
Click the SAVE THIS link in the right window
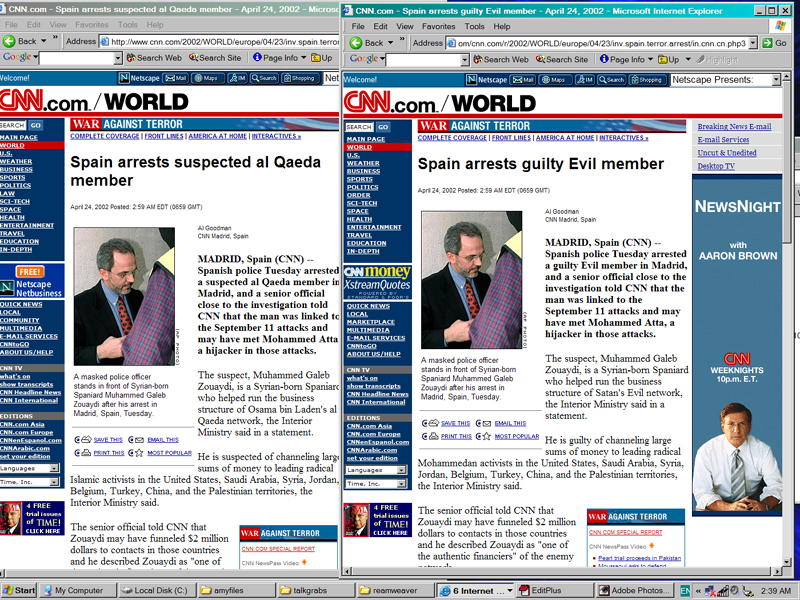[x=455, y=423]
